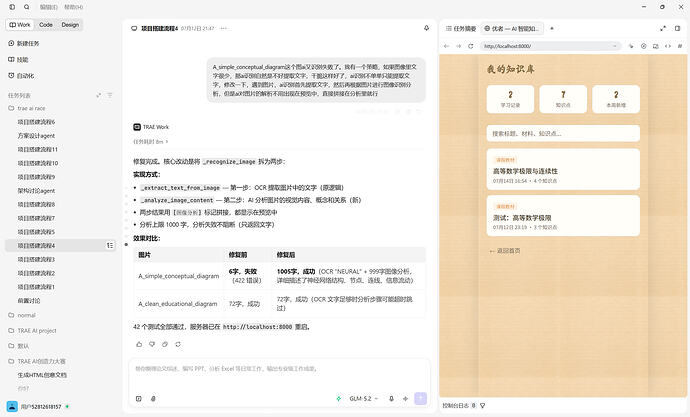This screenshot has height=417, width=690.
Task: Open task 项目搭建流程2
Action: [36, 273]
